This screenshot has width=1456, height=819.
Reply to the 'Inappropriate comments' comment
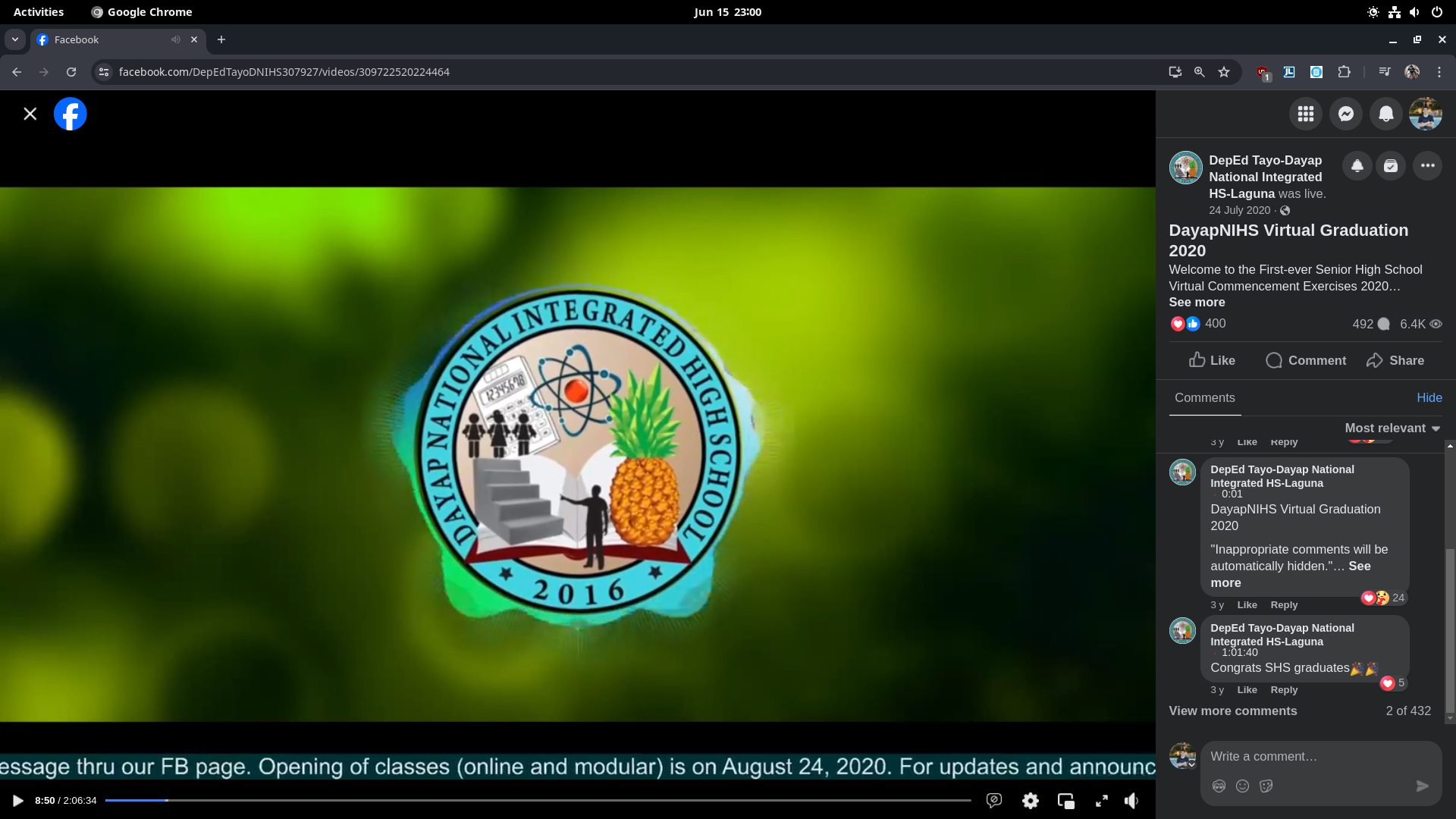[x=1284, y=605]
